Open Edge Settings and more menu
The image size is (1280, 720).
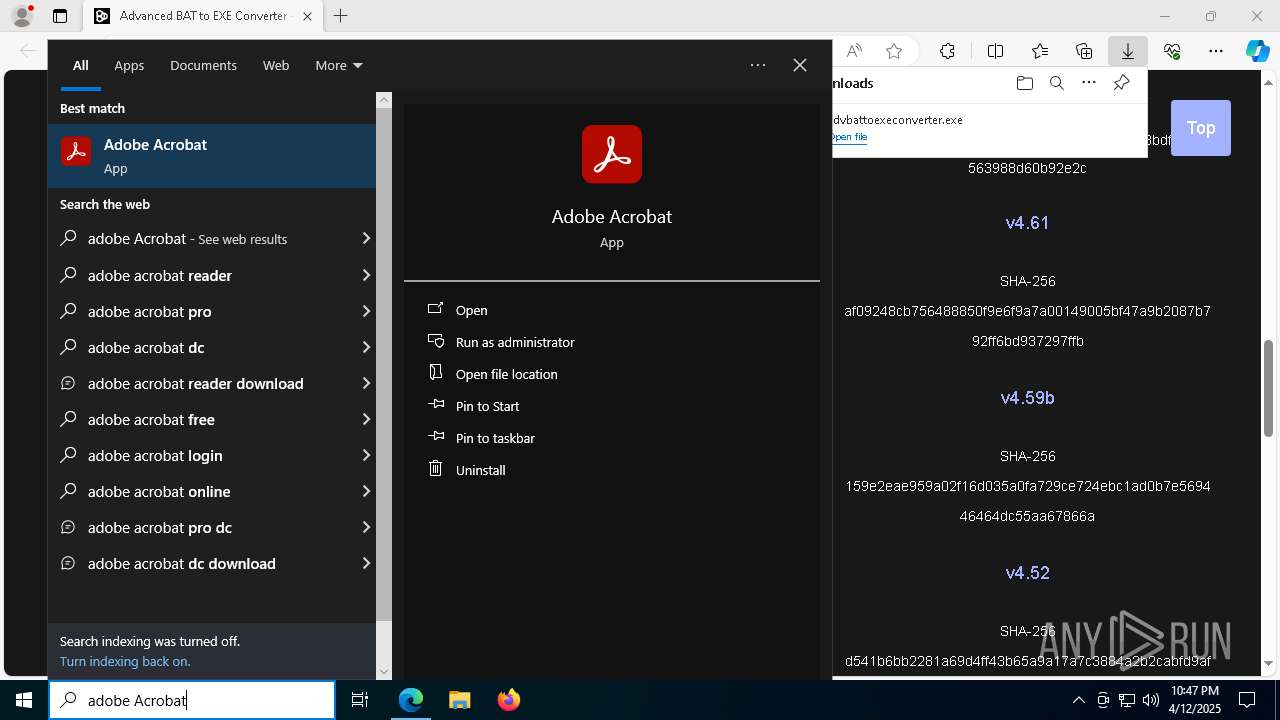1216,51
